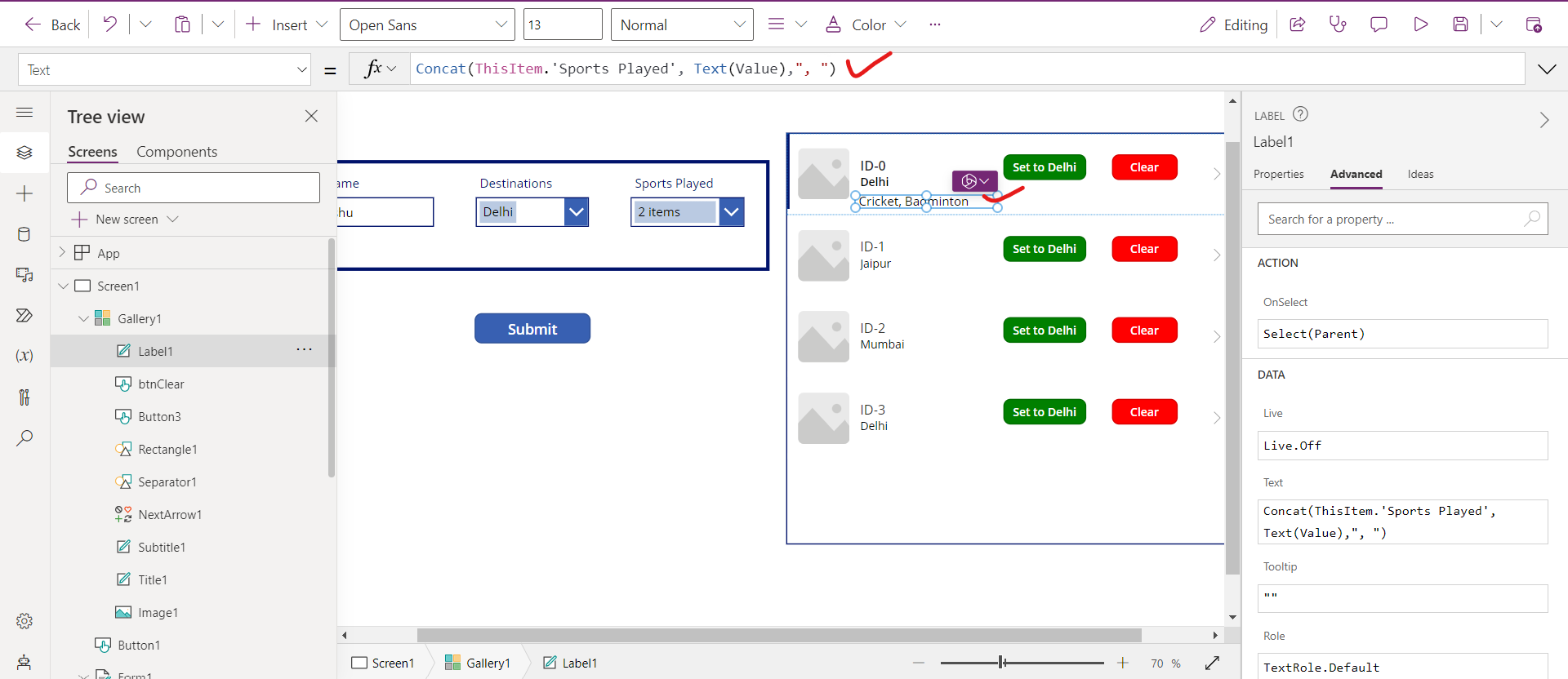Open the Open Sans font dropdown
The height and width of the screenshot is (679, 1568).
427,24
